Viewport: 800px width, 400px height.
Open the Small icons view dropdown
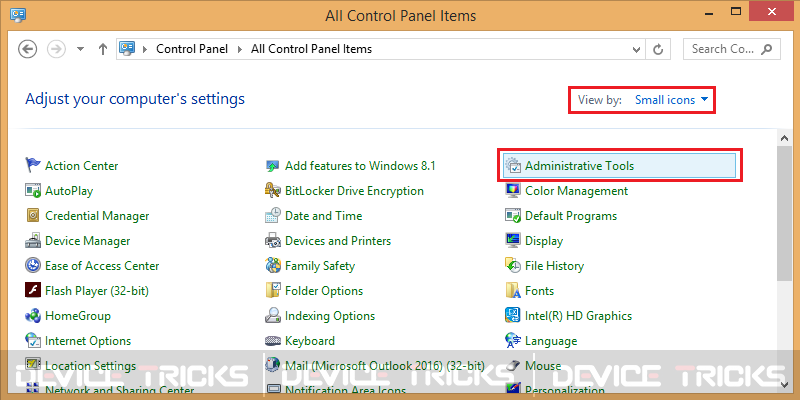(x=671, y=99)
